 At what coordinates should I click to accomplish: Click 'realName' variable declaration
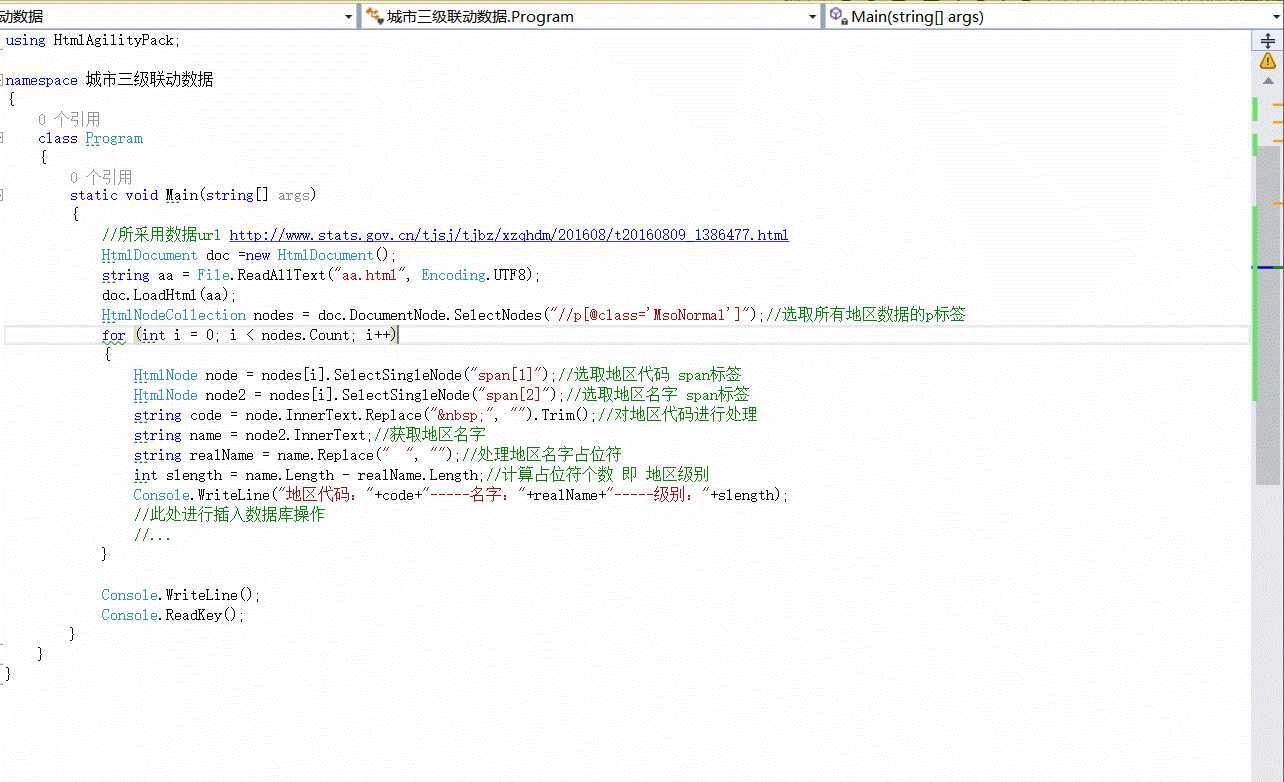tap(221, 455)
